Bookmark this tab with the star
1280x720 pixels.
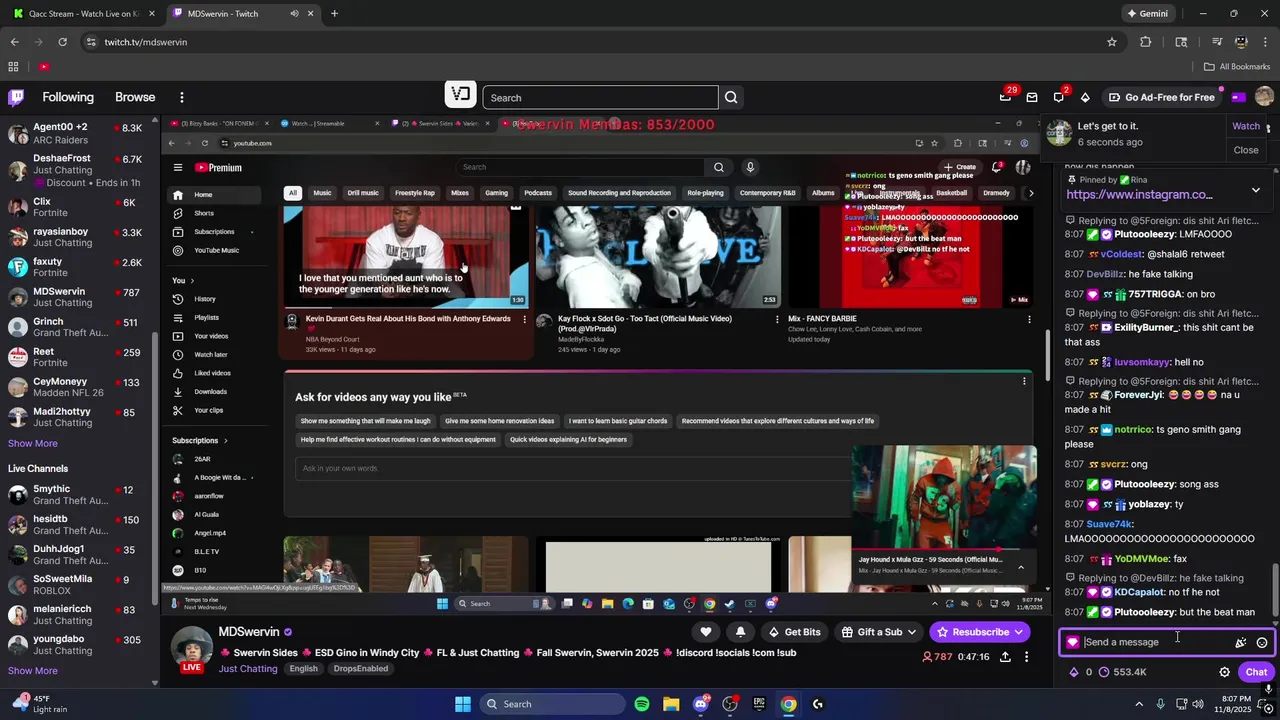1111,42
